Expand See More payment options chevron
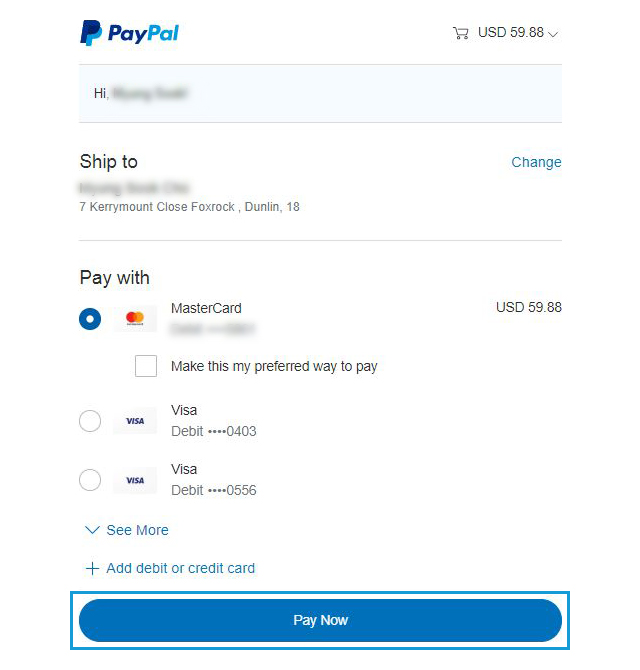640x670 pixels. point(92,530)
